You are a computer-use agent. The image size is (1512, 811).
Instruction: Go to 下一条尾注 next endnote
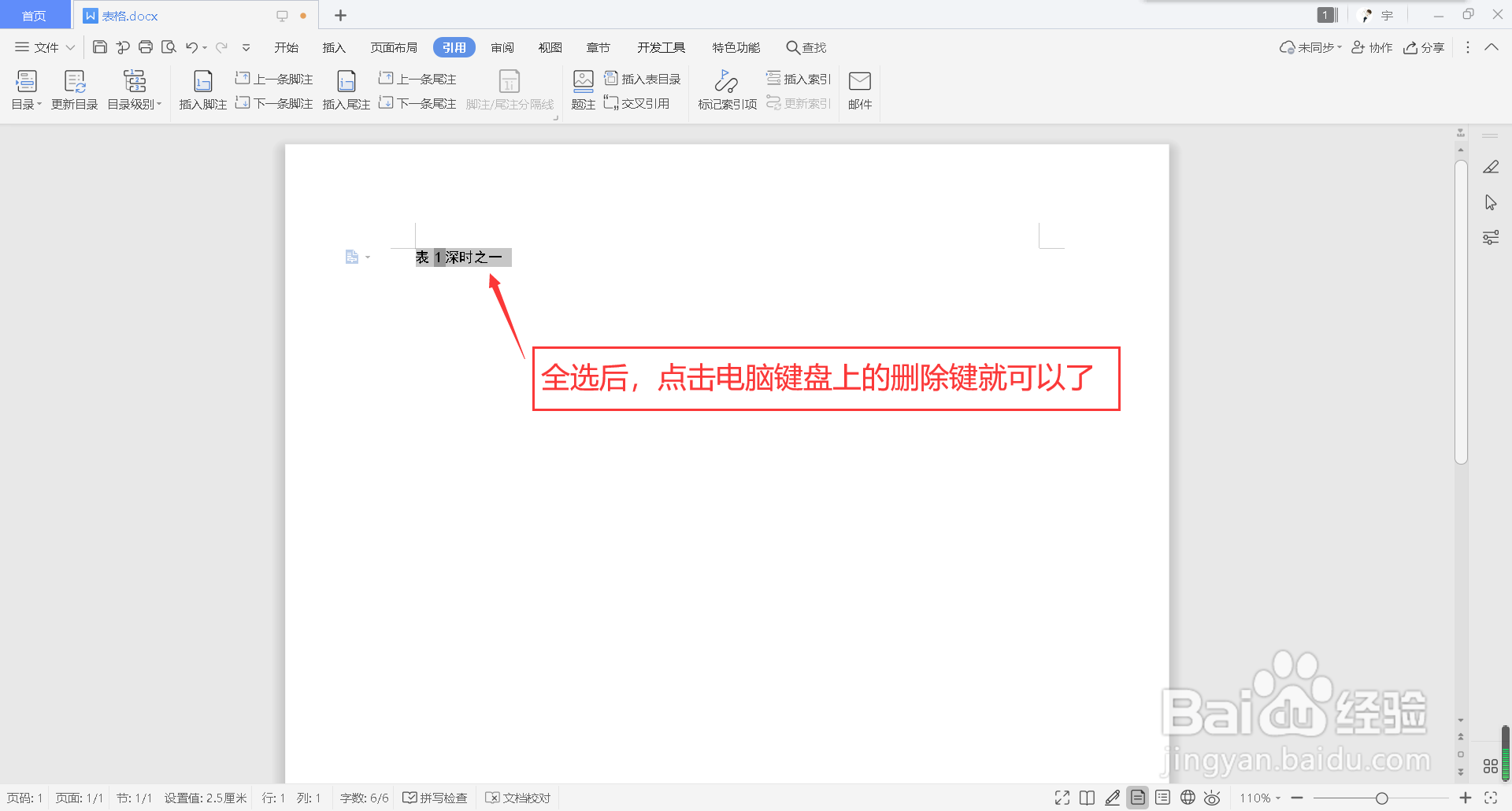click(417, 103)
